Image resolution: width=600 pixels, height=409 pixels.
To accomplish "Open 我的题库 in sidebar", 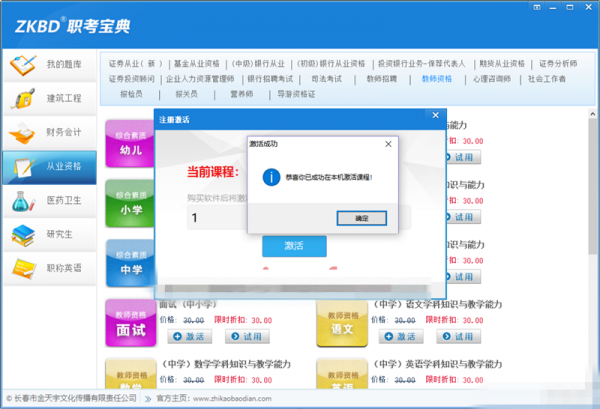I will pyautogui.click(x=50, y=64).
